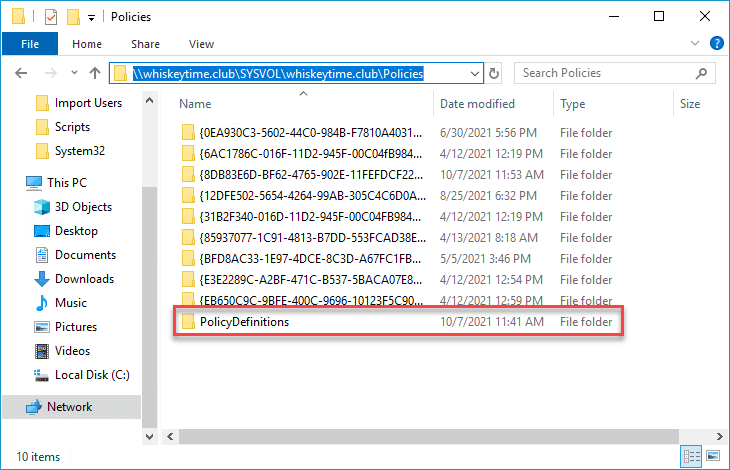Open Music in navigation pane

[61, 303]
